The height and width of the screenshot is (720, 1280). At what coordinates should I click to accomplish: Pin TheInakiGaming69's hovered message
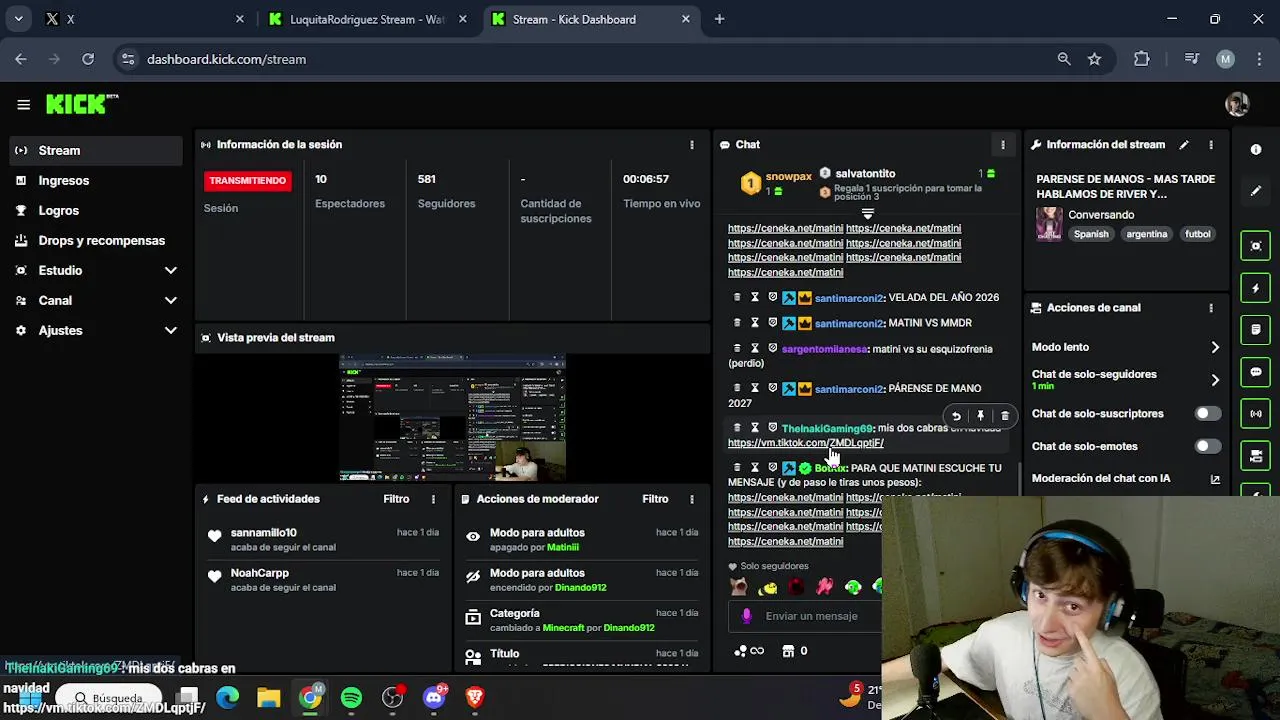(980, 416)
